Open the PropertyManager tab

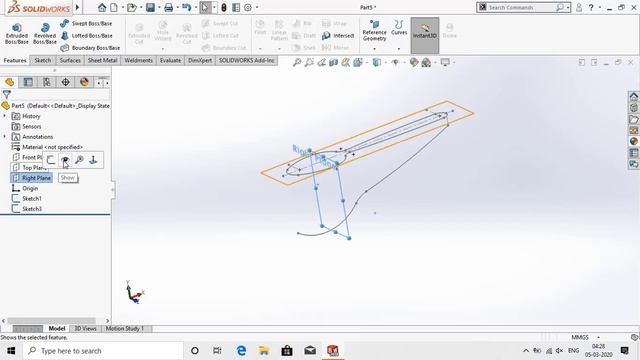[28, 82]
